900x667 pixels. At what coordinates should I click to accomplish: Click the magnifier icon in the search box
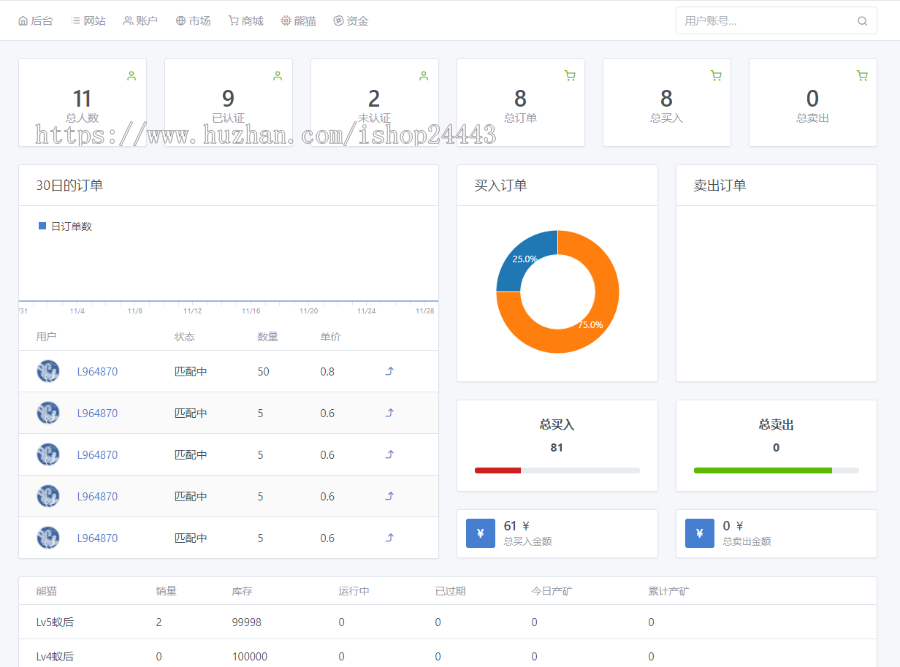862,20
